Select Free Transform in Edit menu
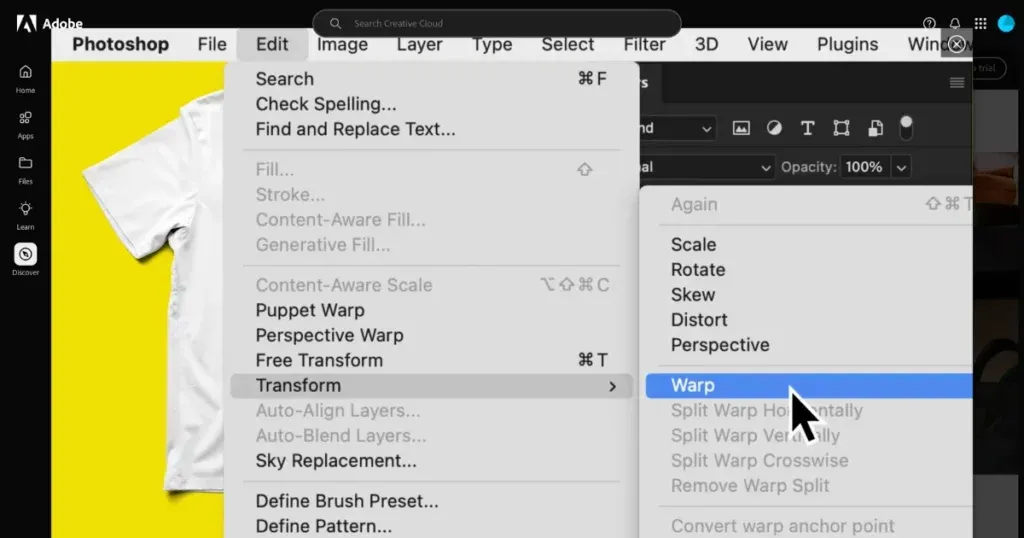Image resolution: width=1024 pixels, height=538 pixels. [319, 360]
